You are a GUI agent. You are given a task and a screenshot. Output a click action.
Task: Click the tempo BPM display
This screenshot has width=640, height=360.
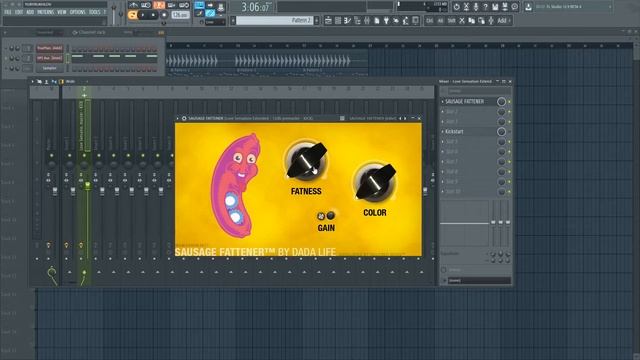click(180, 15)
